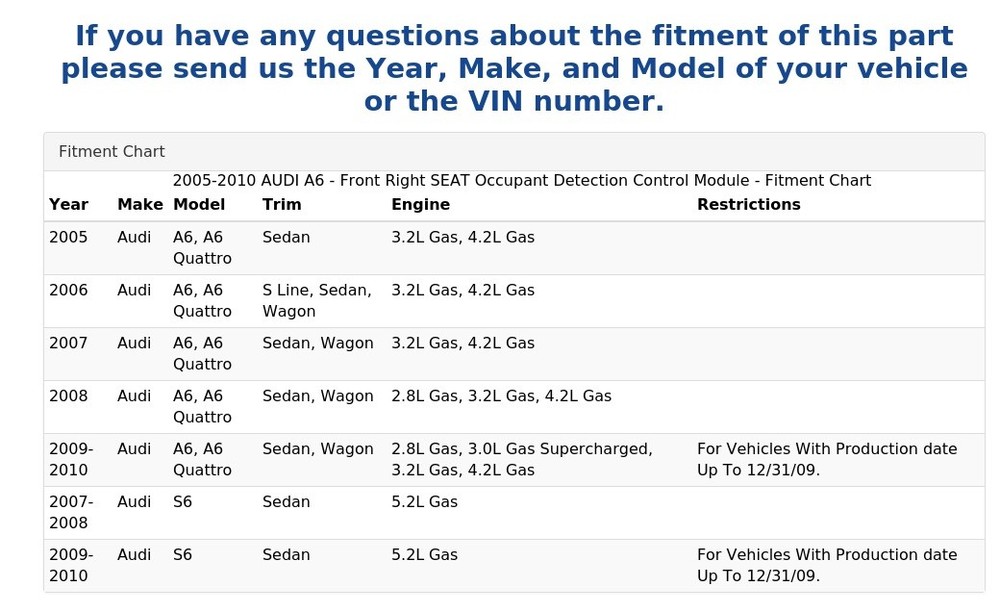Click the Model column header

click(199, 204)
